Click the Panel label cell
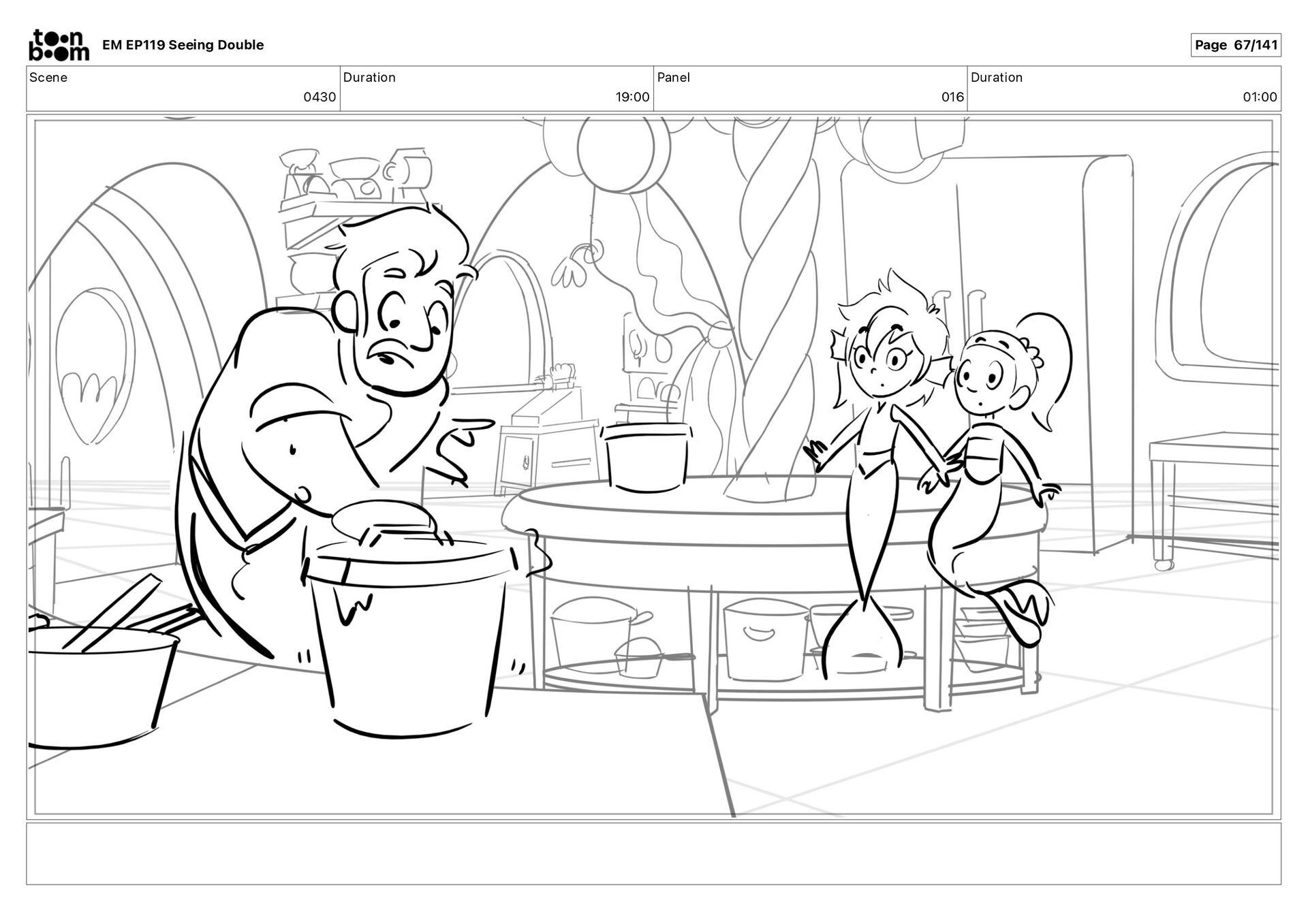Image resolution: width=1308 pixels, height=924 pixels. point(673,78)
